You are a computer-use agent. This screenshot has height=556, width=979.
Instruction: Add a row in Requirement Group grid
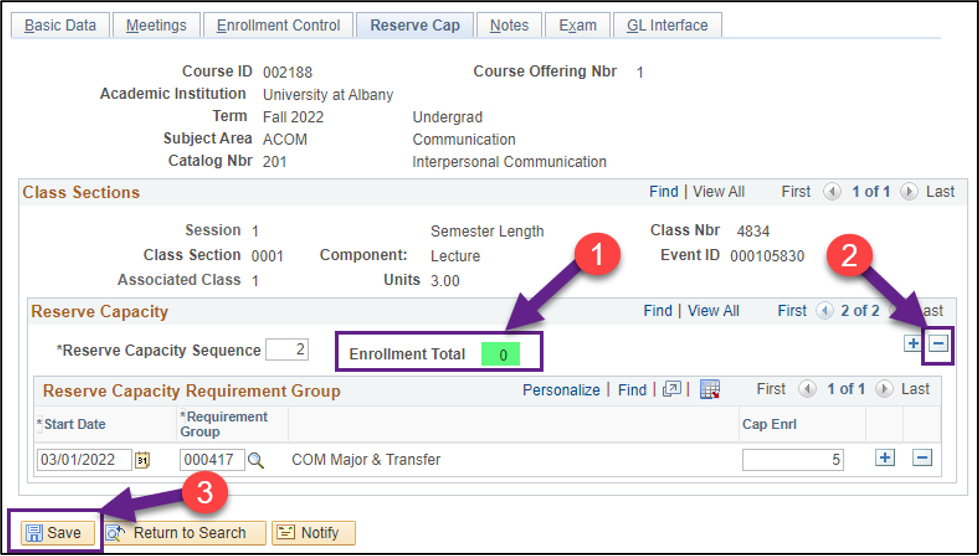point(884,458)
